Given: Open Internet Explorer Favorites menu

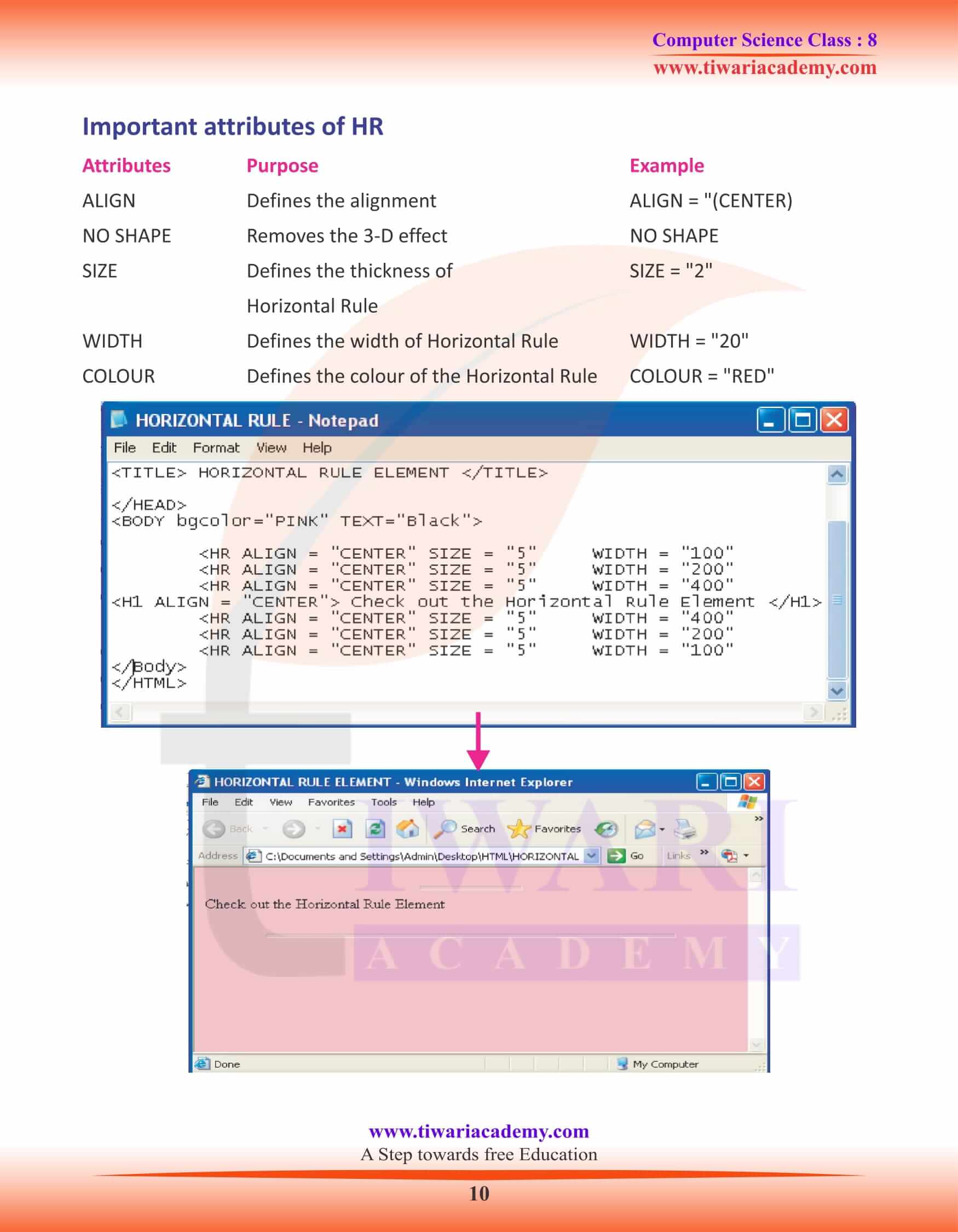Looking at the screenshot, I should click(x=331, y=802).
